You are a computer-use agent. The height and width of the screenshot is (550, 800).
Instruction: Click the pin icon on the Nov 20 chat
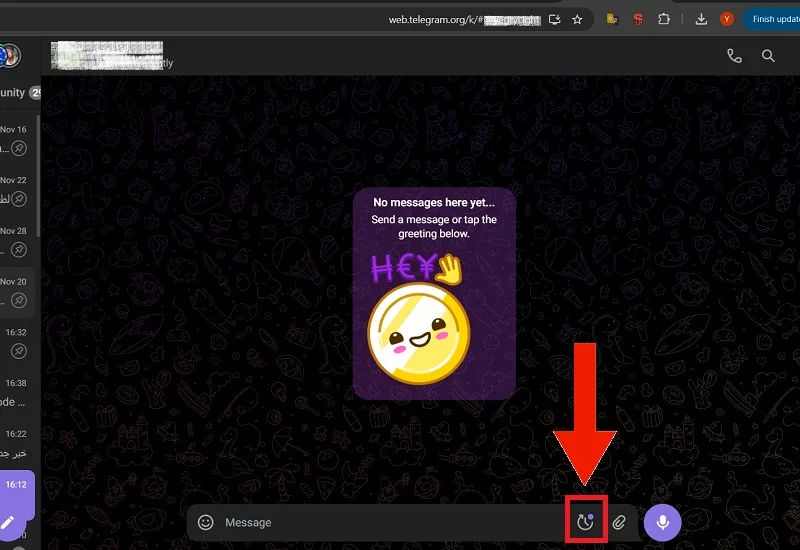pyautogui.click(x=19, y=301)
